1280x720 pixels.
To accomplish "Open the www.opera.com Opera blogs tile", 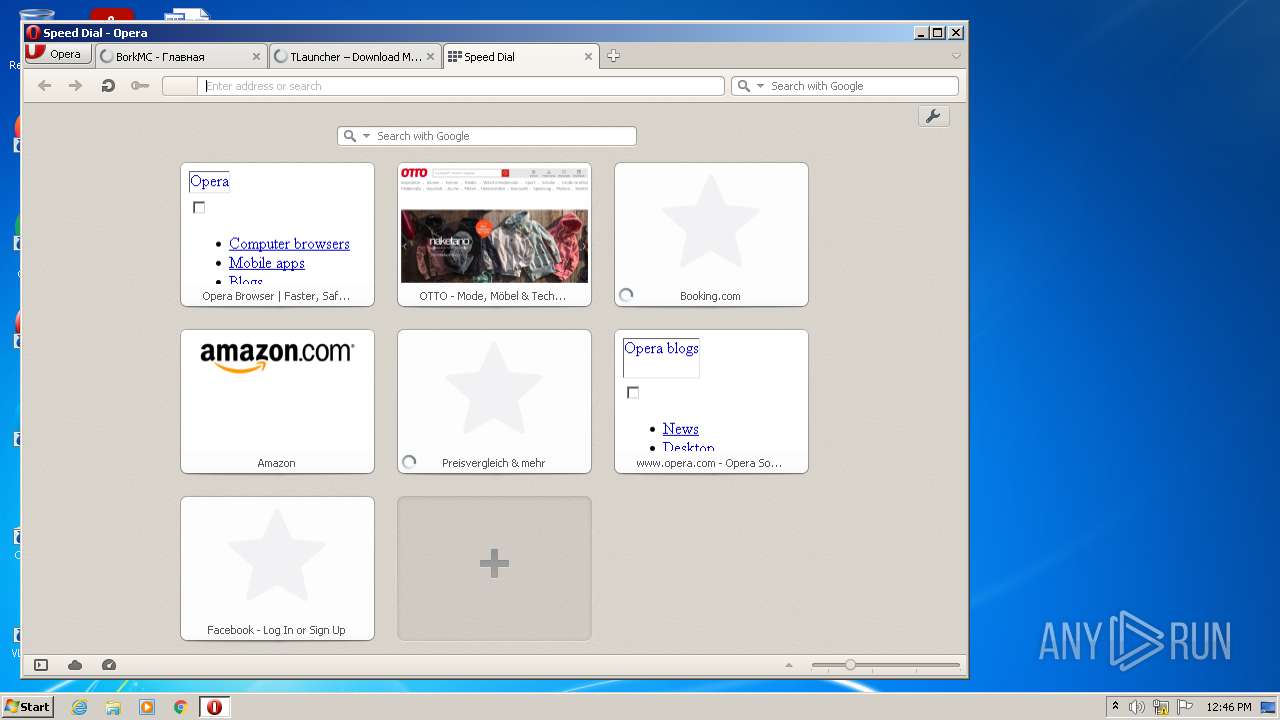I will tap(711, 402).
